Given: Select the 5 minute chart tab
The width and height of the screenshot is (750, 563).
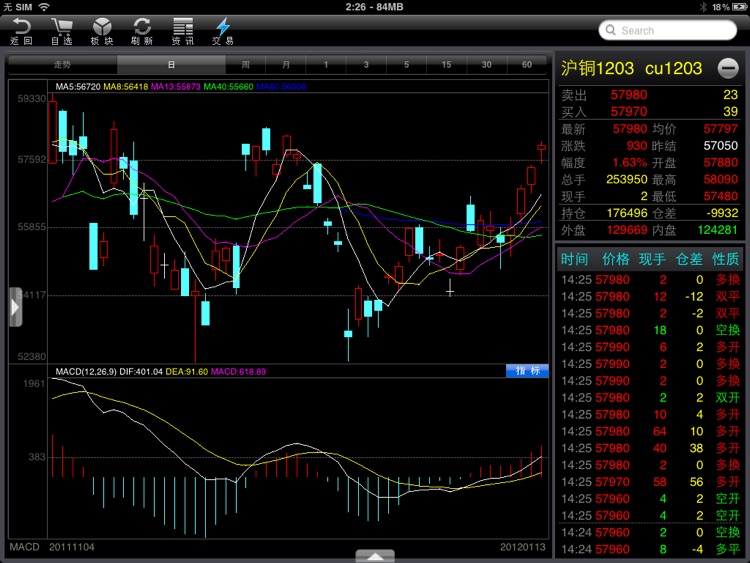Looking at the screenshot, I should tap(406, 65).
